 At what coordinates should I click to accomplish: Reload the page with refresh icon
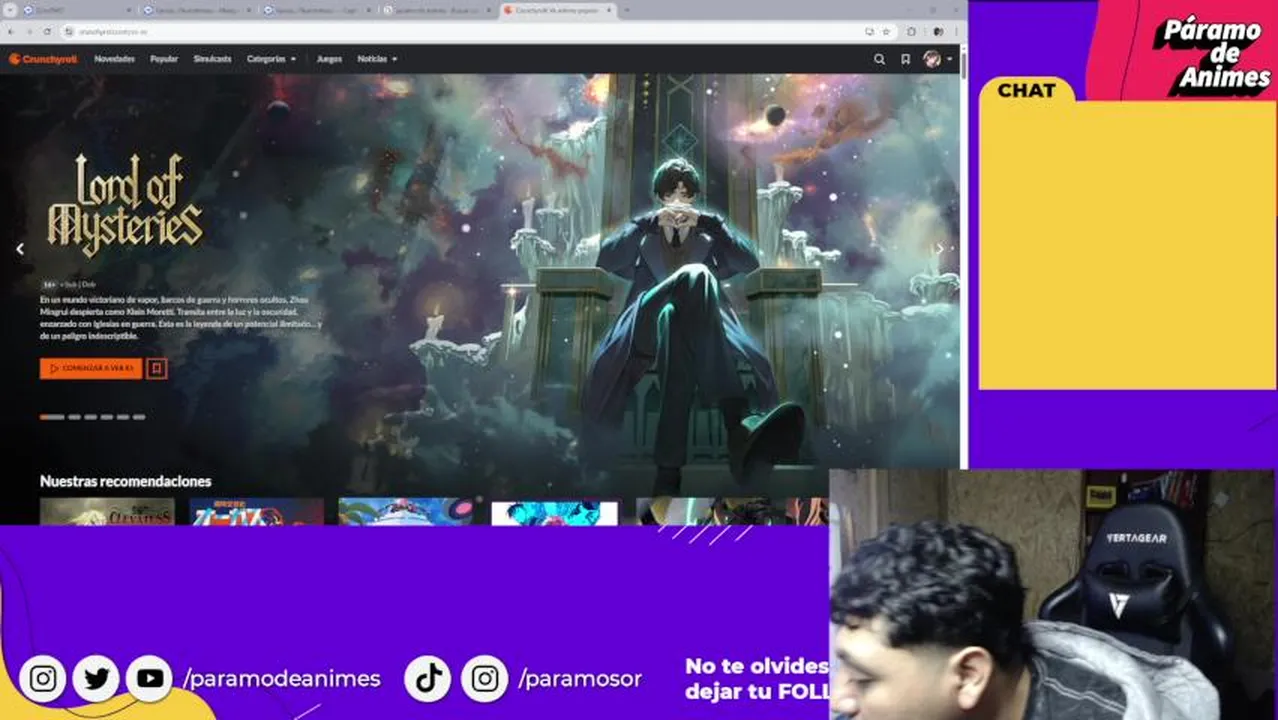[x=47, y=32]
